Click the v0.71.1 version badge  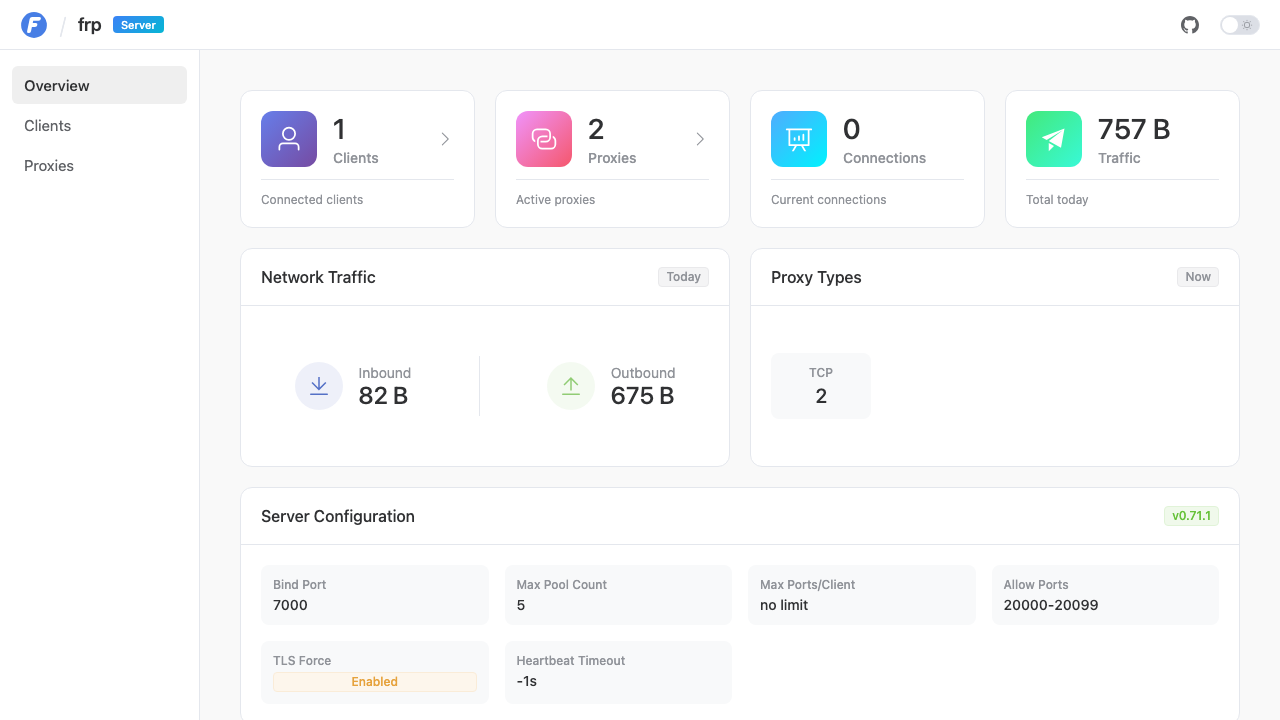[1191, 516]
